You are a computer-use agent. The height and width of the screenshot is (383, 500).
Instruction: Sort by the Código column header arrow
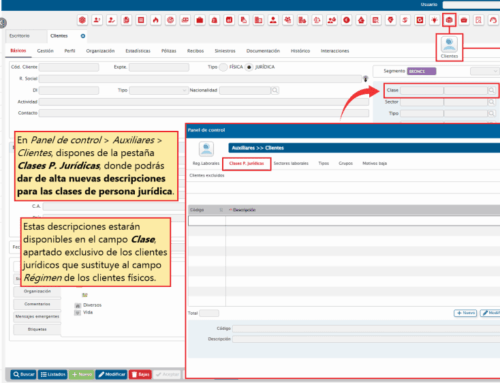point(221,210)
